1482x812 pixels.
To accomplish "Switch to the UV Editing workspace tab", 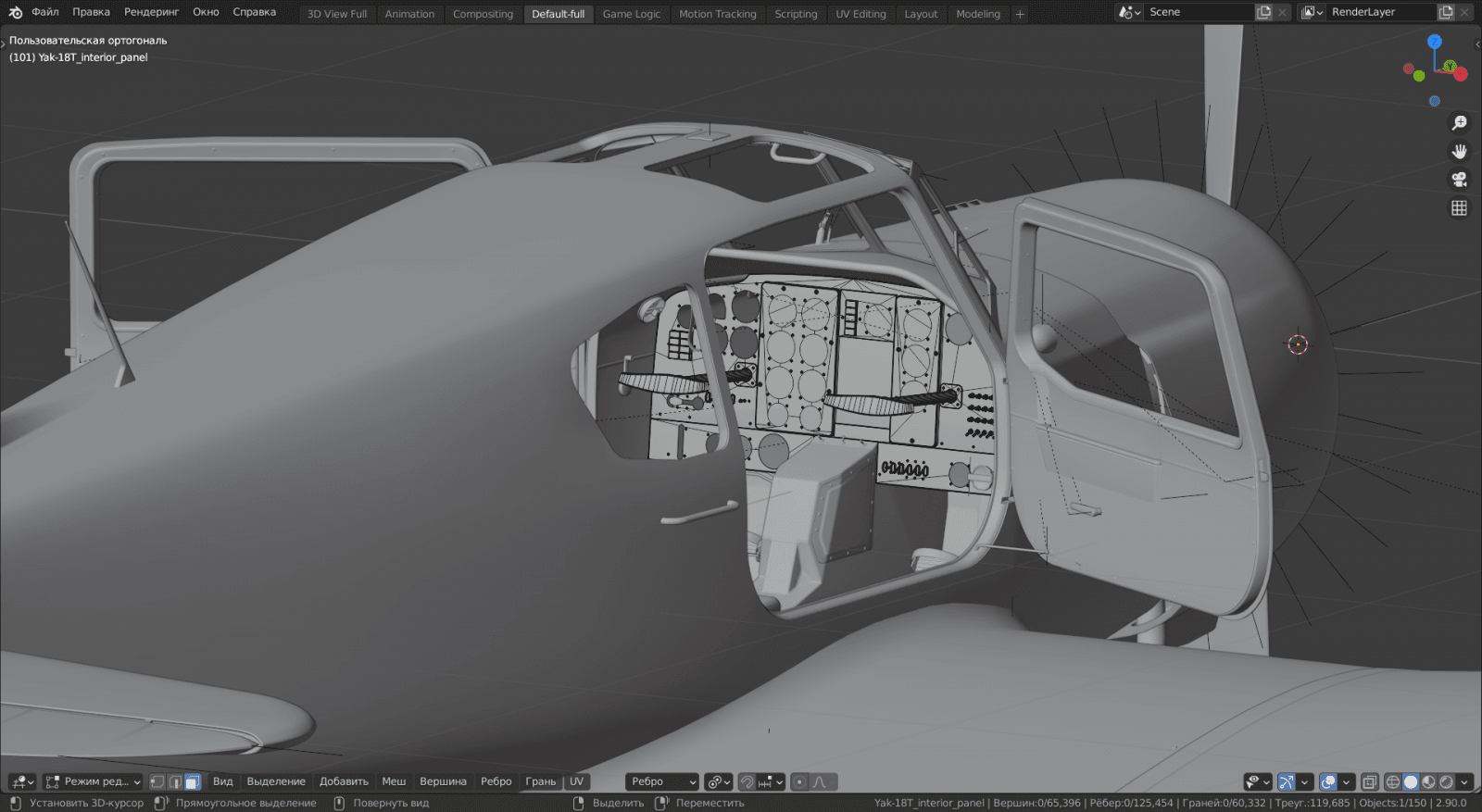I will (x=860, y=14).
